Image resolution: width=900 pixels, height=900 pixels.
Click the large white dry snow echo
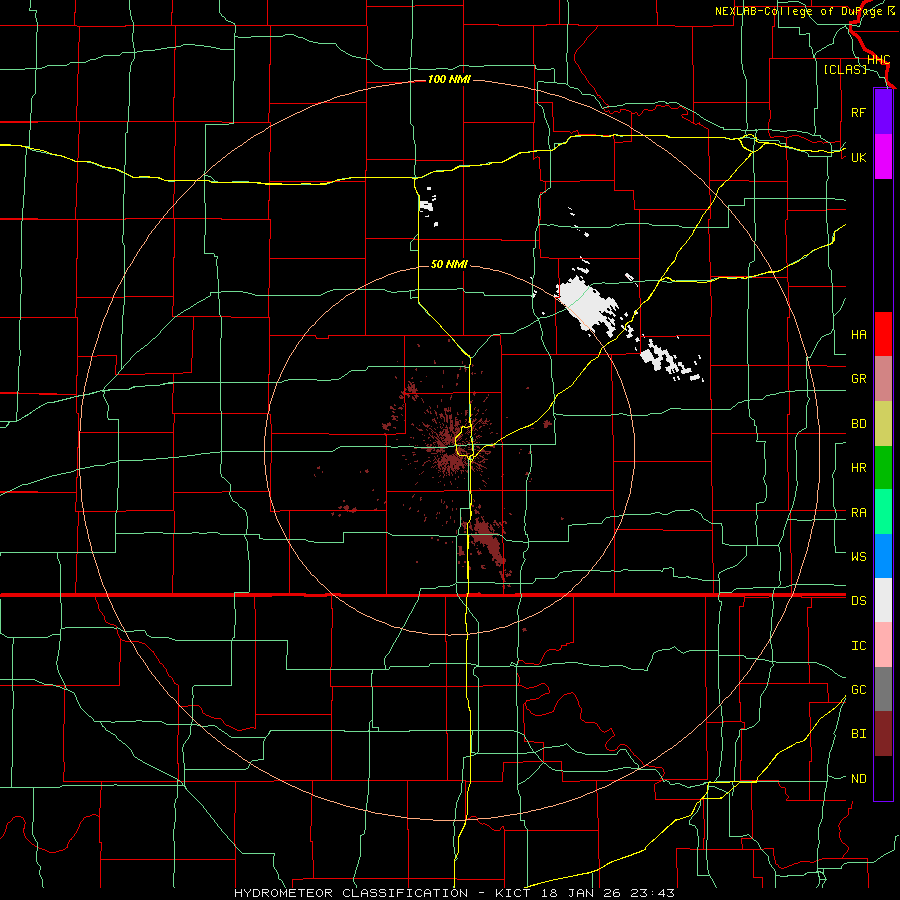tap(588, 304)
